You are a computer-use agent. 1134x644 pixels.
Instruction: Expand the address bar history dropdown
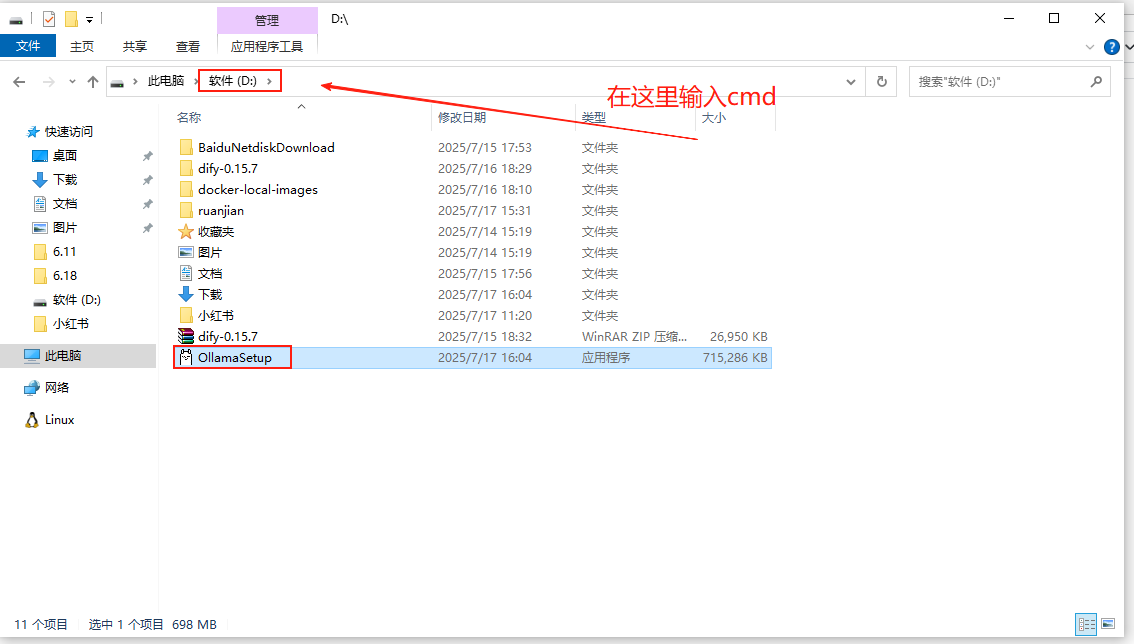pos(851,82)
